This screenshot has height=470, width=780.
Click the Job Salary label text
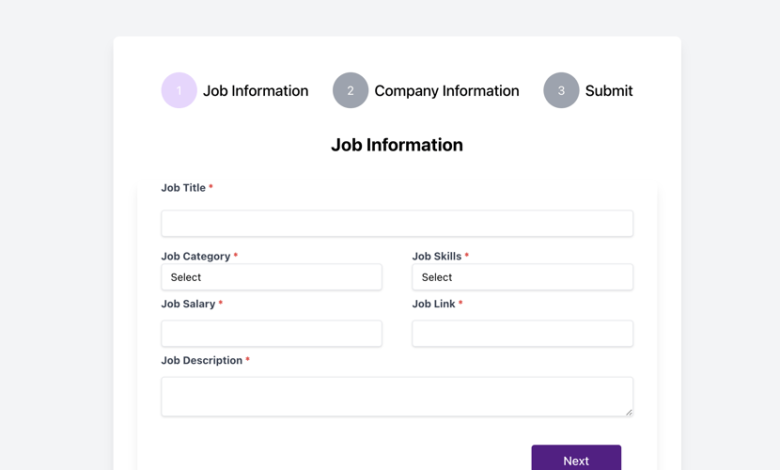pos(188,304)
